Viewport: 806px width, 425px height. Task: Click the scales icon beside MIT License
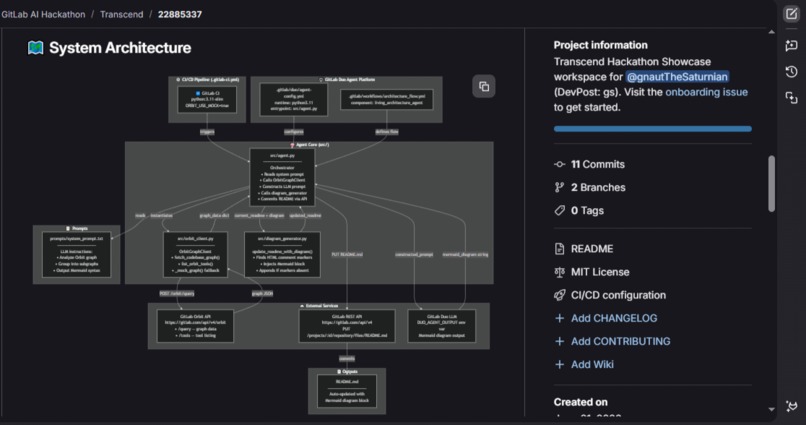click(x=559, y=272)
